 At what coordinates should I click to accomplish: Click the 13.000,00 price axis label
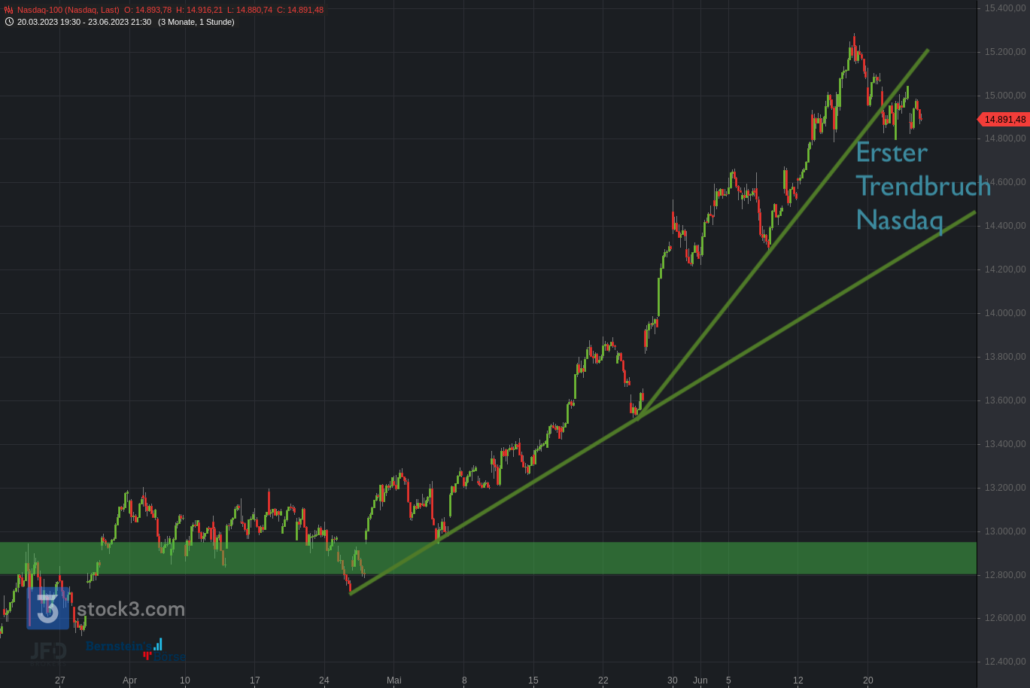(x=1005, y=531)
